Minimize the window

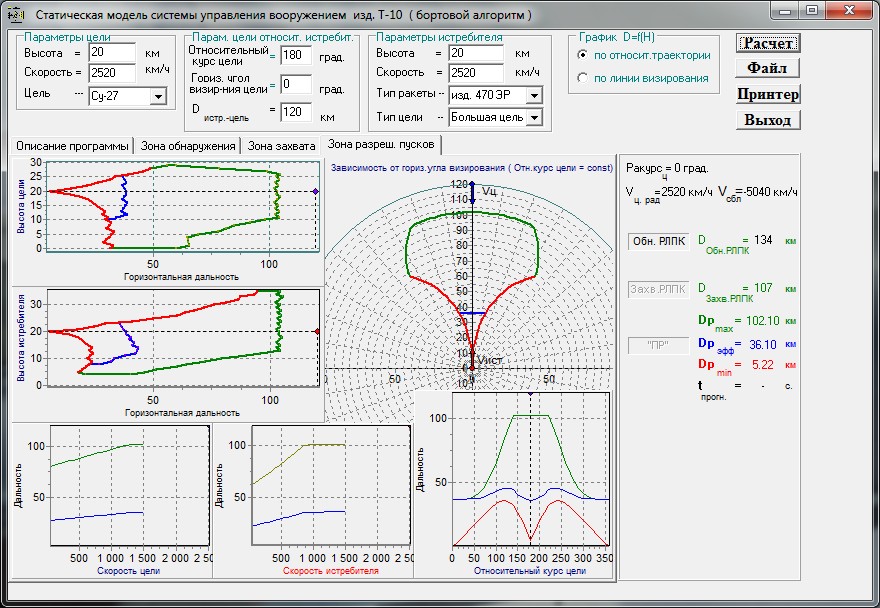click(786, 11)
